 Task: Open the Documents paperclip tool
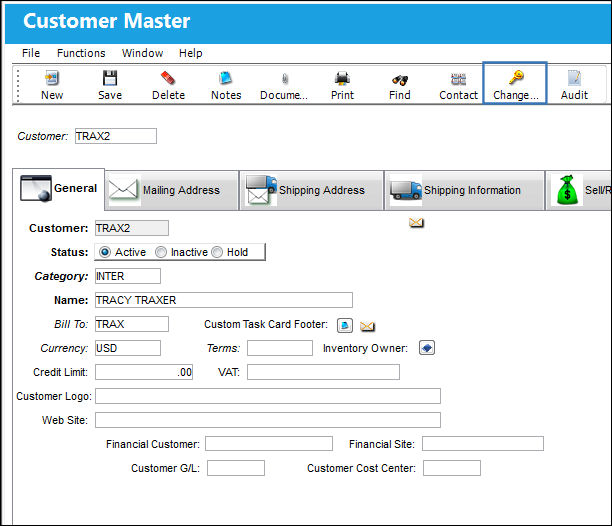(285, 85)
